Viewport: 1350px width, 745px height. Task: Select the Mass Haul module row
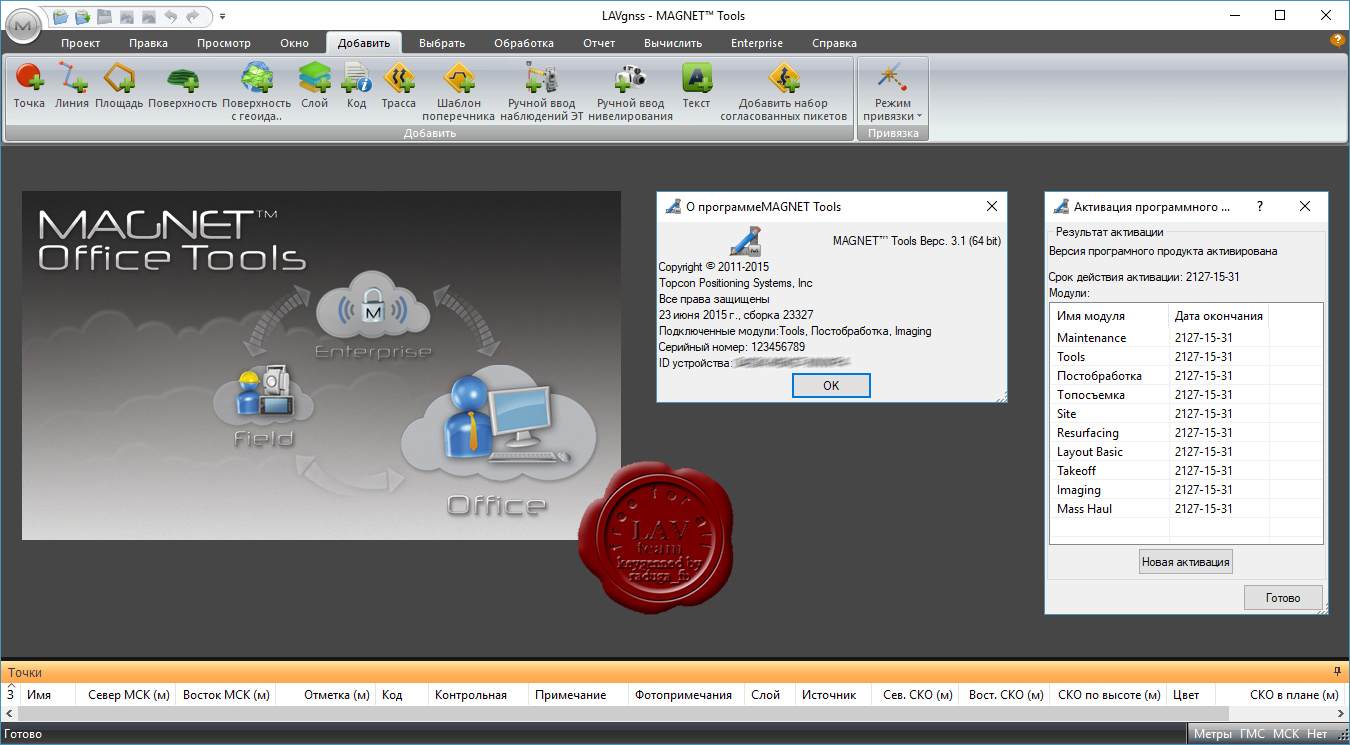(x=1186, y=509)
